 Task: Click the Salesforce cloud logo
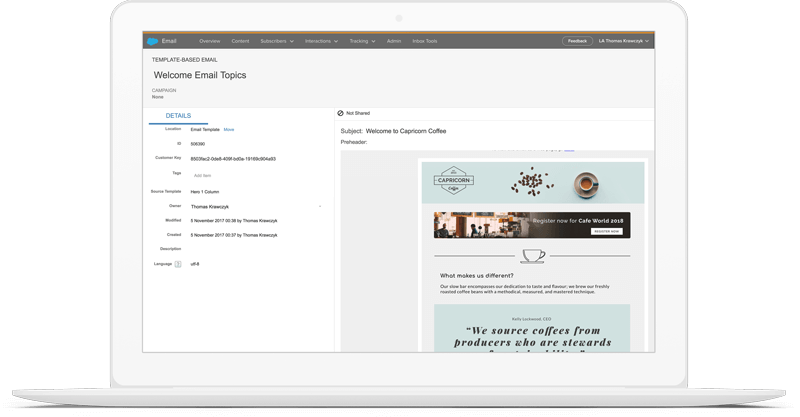tap(153, 41)
